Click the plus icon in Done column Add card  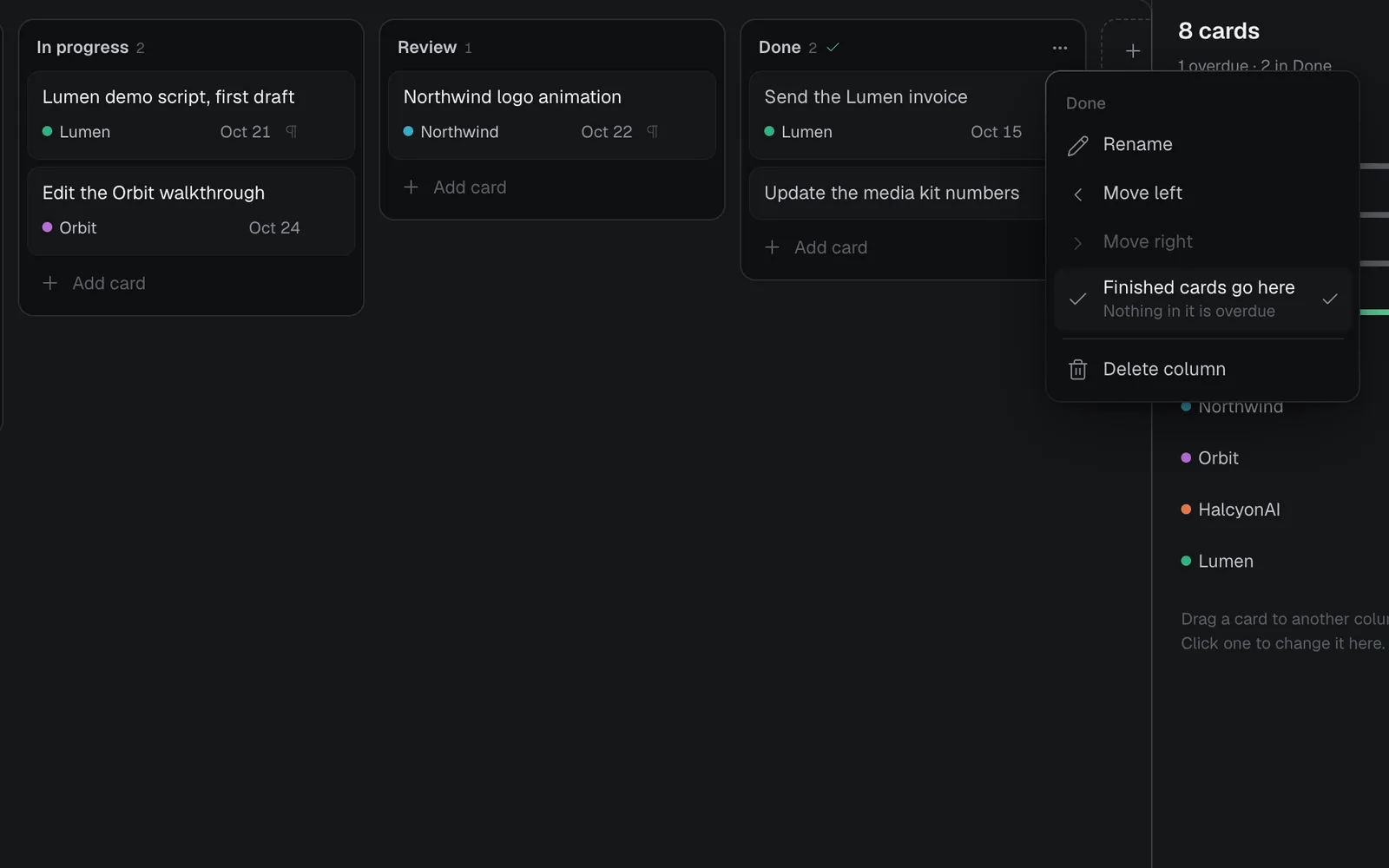[773, 247]
